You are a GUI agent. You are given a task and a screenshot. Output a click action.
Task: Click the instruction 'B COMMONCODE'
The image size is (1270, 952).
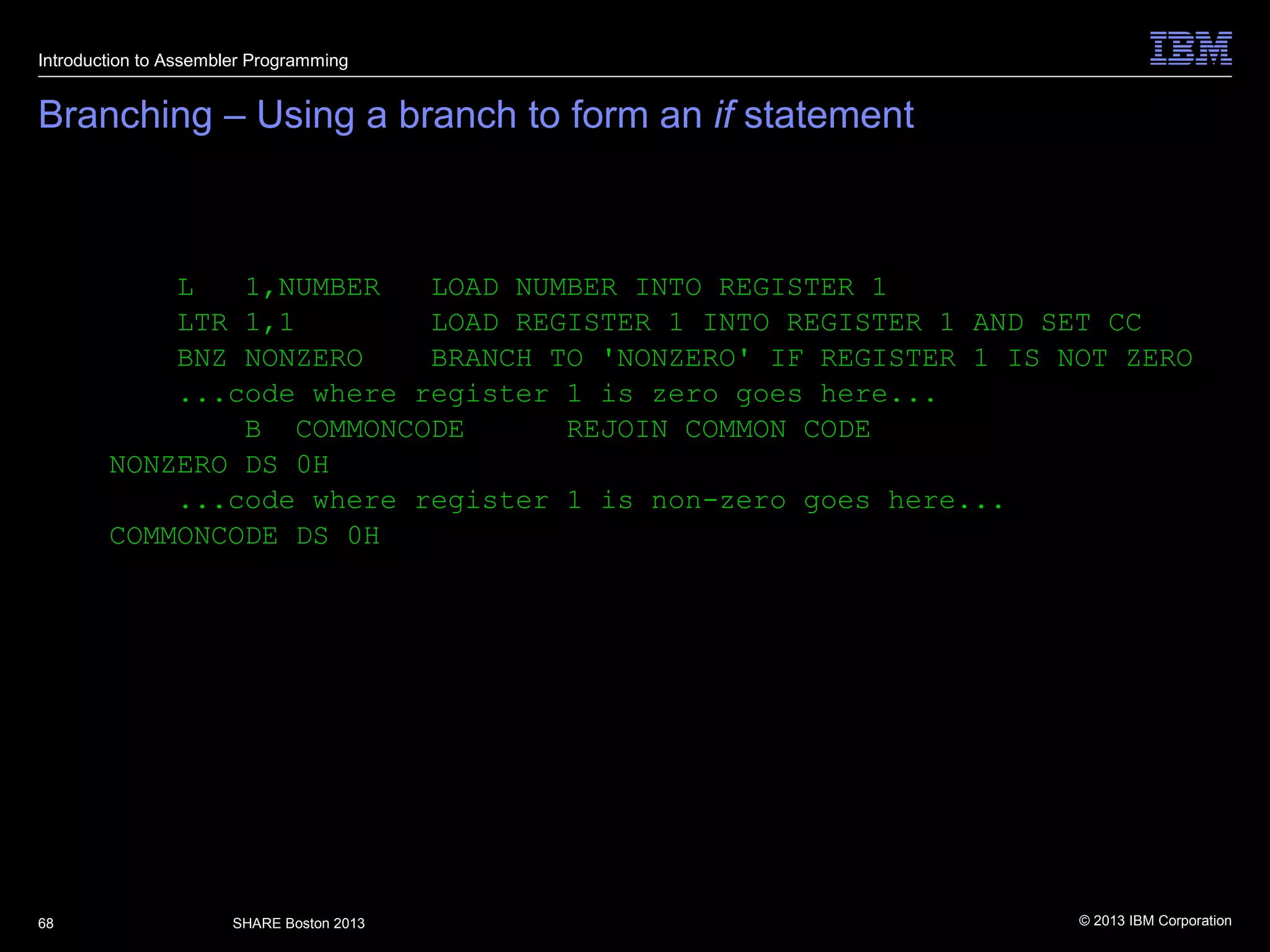[x=354, y=429]
